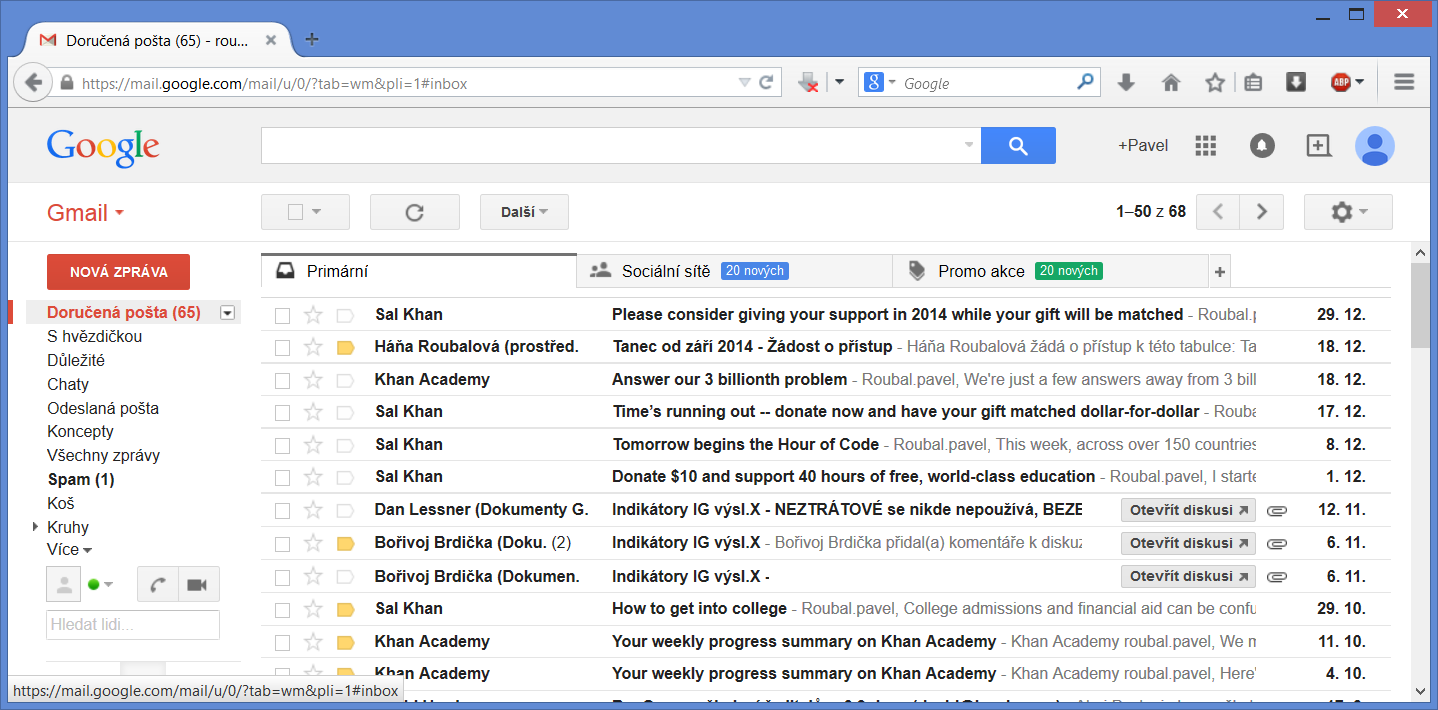Open the S hvězdičkou folder

pyautogui.click(x=95, y=337)
